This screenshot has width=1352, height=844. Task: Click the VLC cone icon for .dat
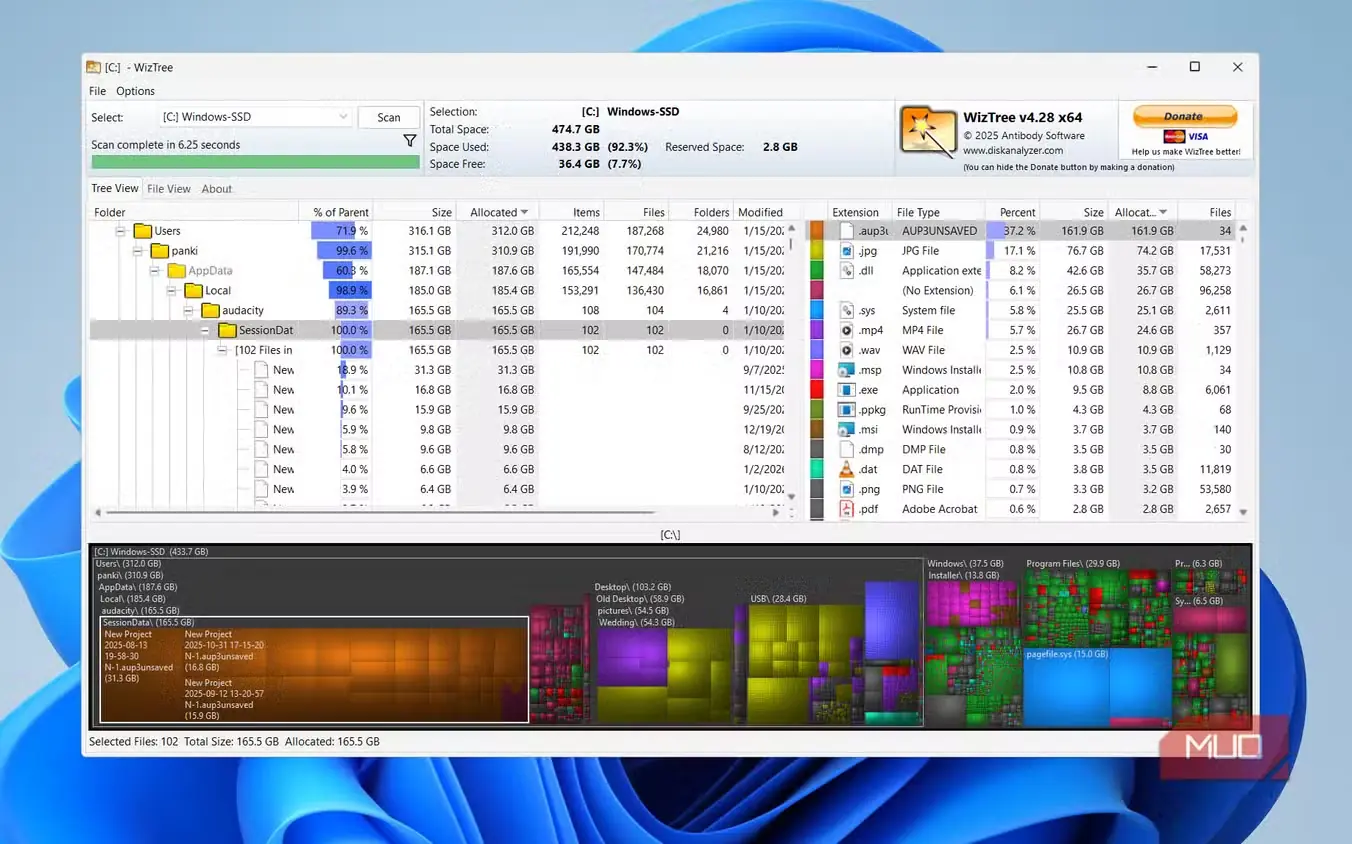[847, 469]
